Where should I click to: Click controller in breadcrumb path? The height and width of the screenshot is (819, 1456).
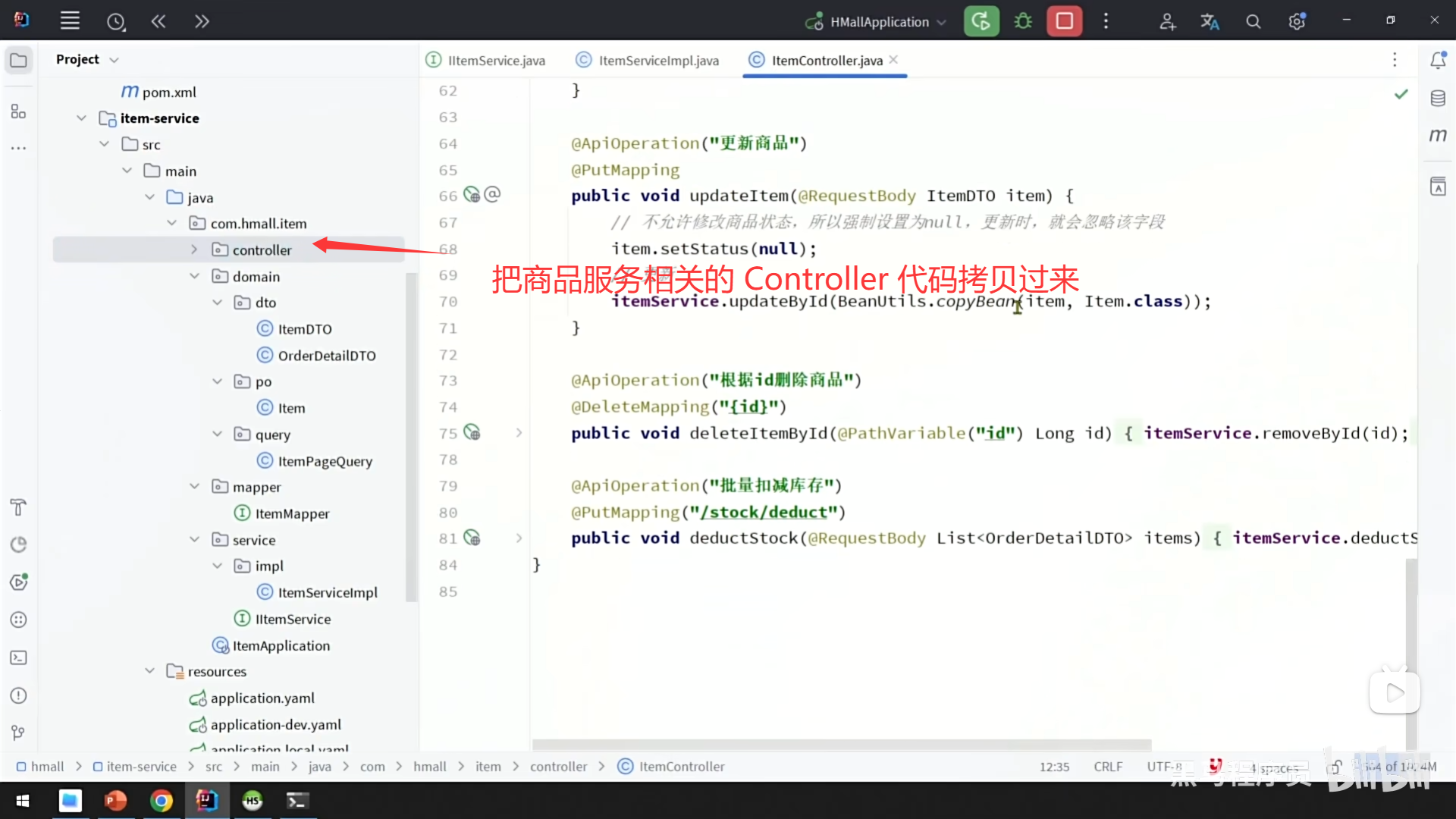pos(558,767)
